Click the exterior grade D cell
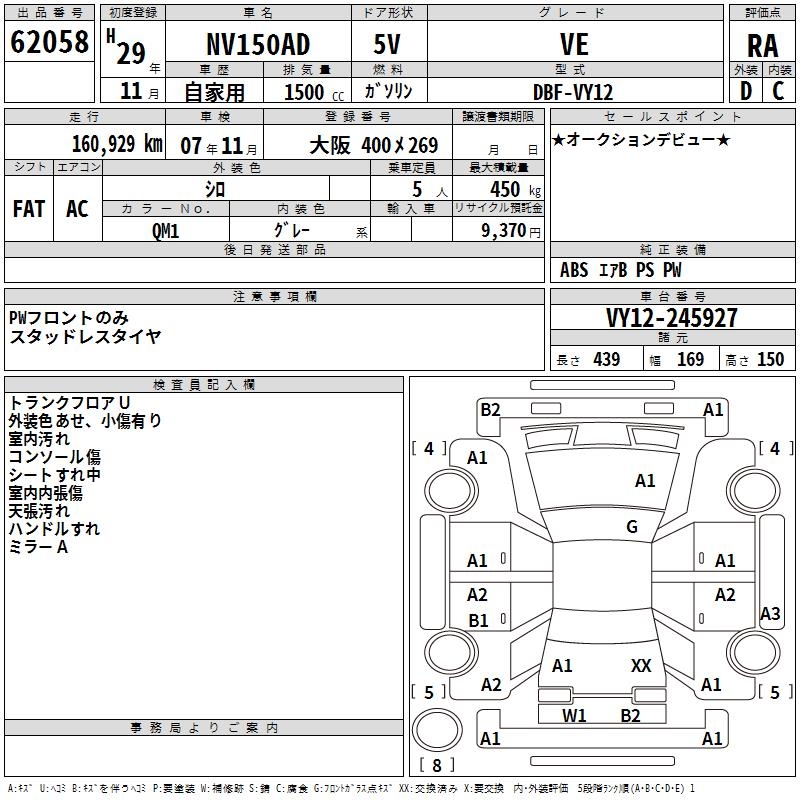The height and width of the screenshot is (800, 800). tap(745, 91)
